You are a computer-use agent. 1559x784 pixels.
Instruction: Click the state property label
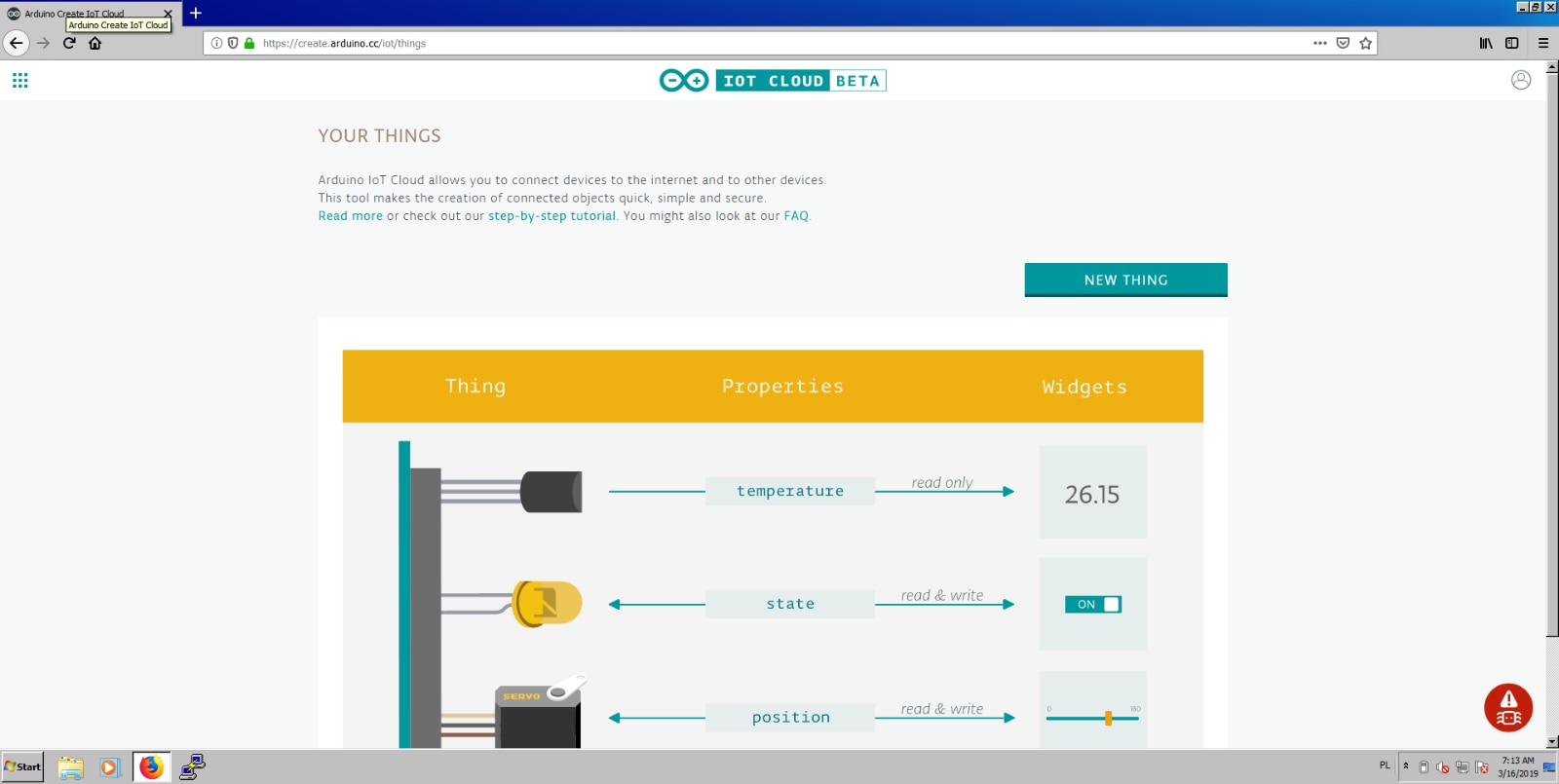pyautogui.click(x=790, y=604)
